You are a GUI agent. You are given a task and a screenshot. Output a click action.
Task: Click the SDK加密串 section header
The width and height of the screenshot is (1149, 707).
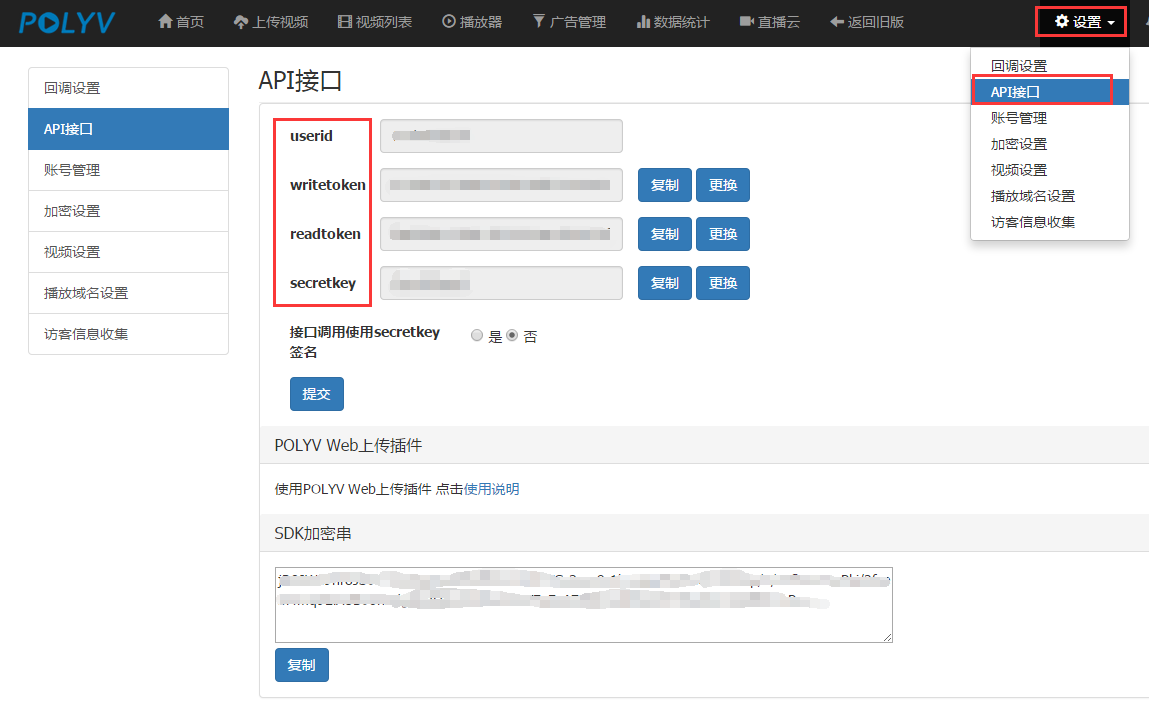pyautogui.click(x=313, y=533)
